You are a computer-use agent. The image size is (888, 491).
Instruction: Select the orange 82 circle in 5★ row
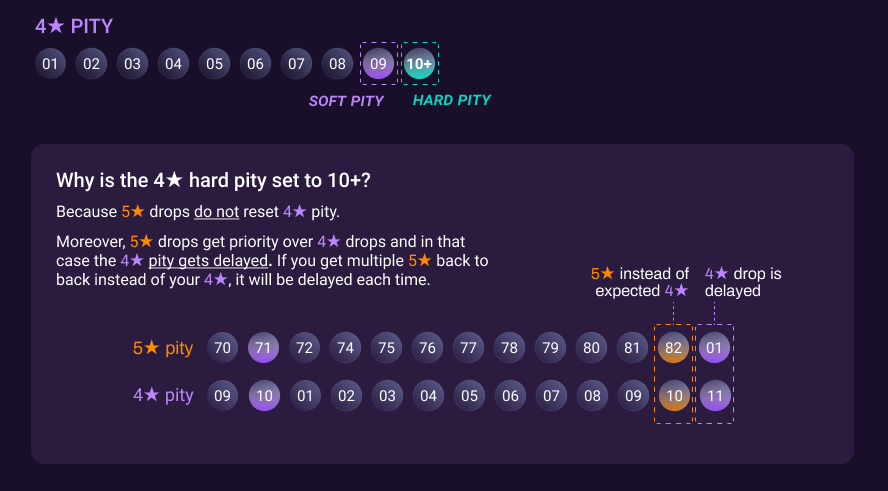pos(673,348)
